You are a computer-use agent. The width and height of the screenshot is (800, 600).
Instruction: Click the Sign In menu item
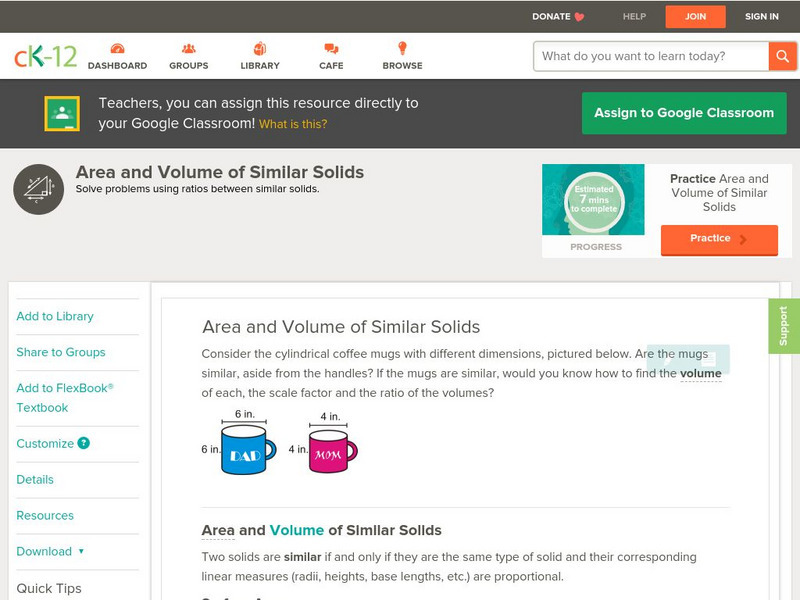pyautogui.click(x=762, y=16)
